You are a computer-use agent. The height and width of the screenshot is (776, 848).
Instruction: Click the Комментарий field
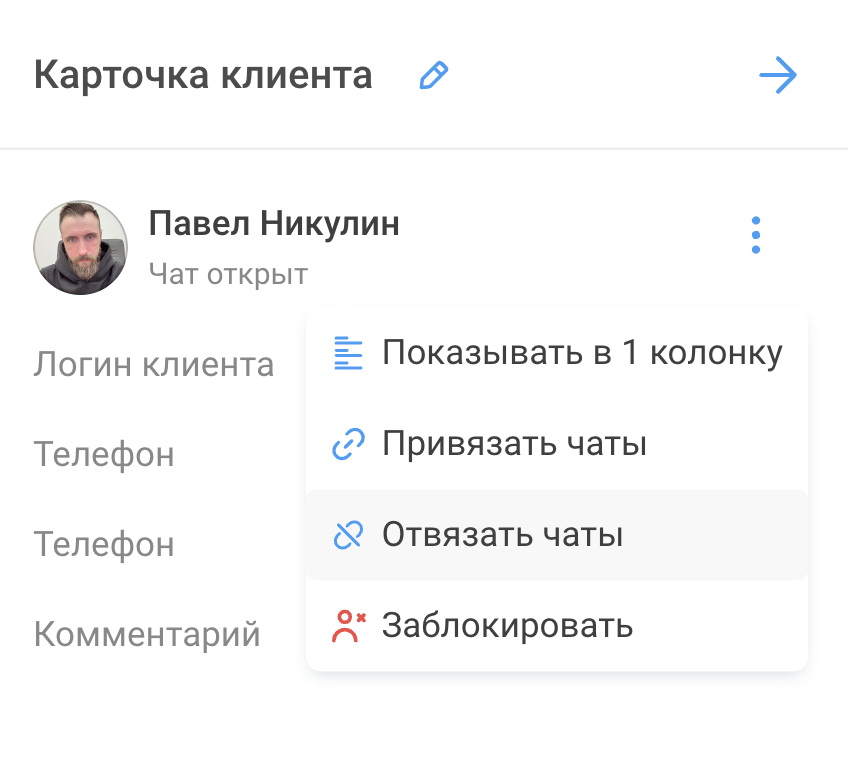[x=147, y=634]
